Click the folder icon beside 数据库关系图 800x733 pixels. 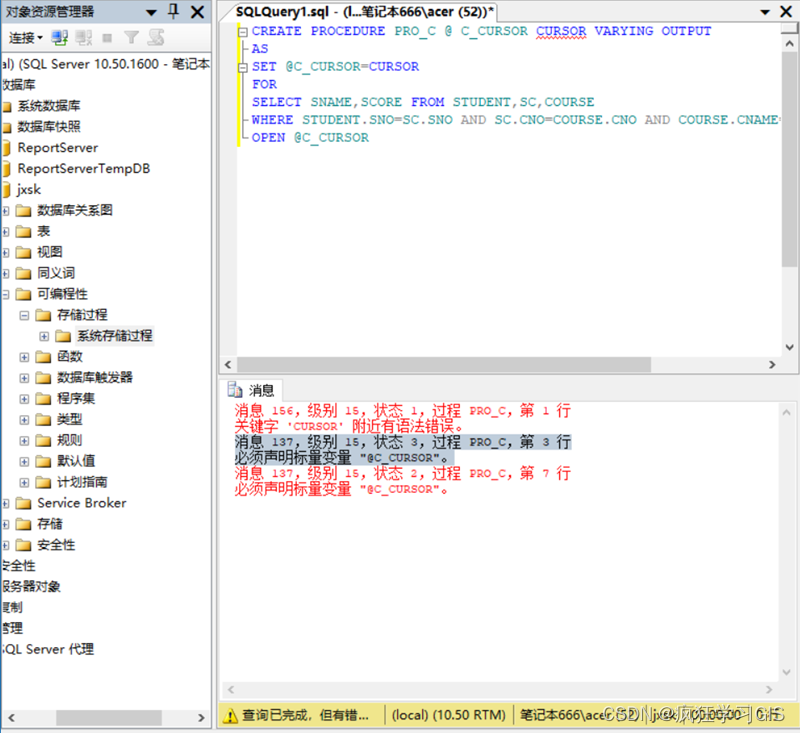point(23,211)
